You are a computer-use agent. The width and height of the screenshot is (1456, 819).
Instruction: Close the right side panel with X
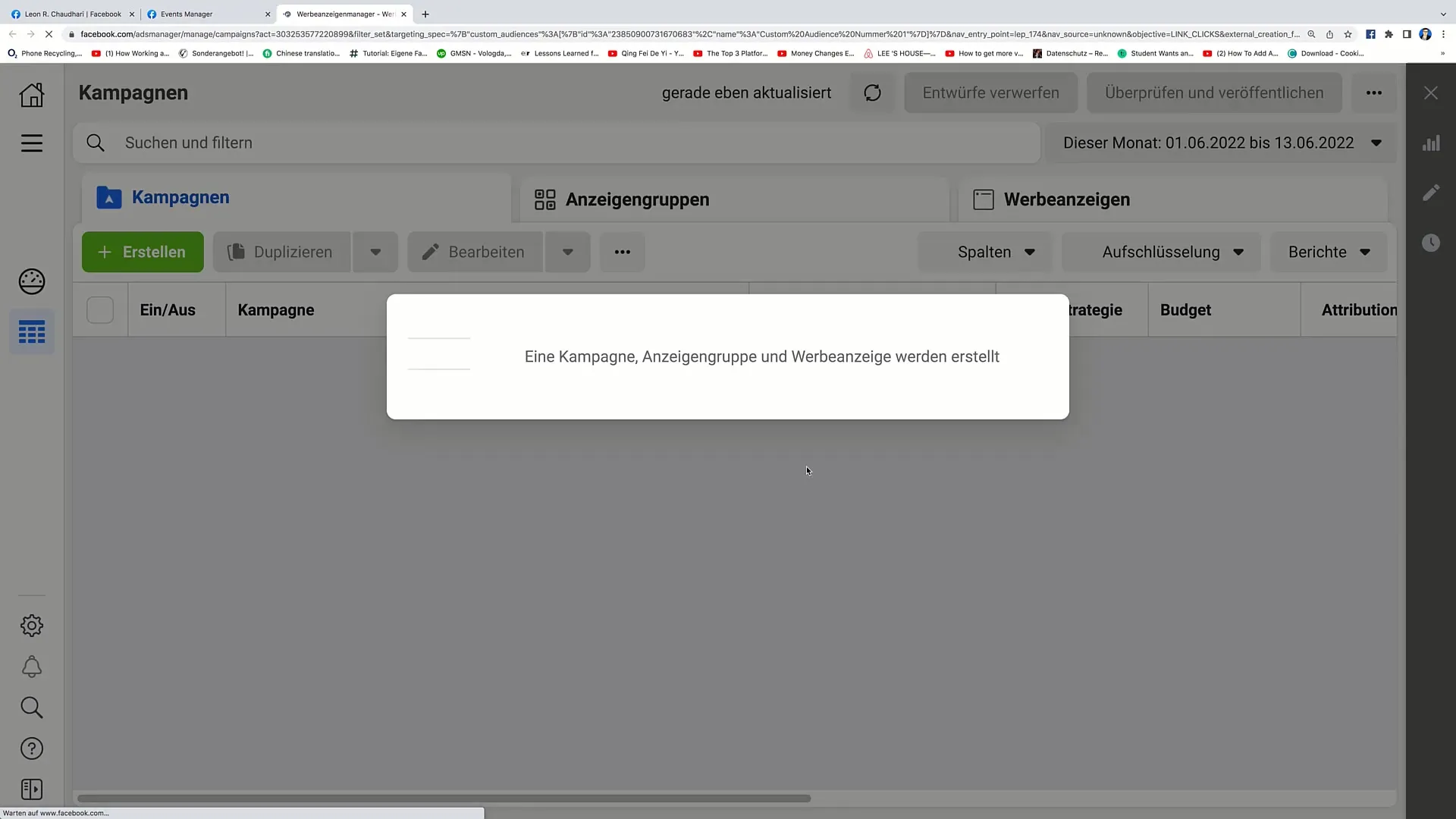coord(1431,93)
